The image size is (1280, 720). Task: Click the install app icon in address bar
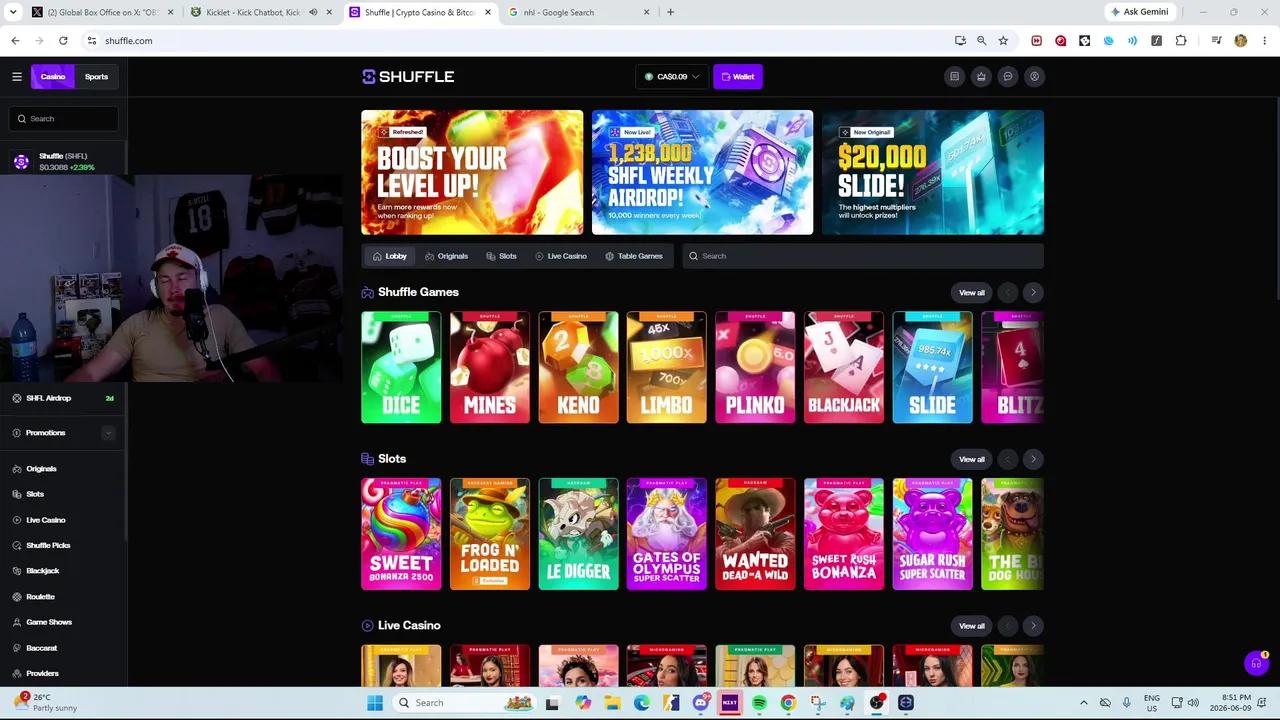[x=960, y=41]
